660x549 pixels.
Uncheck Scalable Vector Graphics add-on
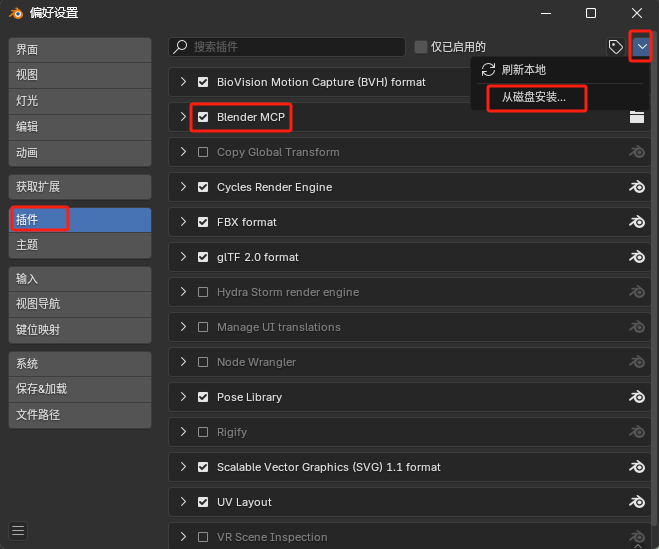[x=203, y=467]
